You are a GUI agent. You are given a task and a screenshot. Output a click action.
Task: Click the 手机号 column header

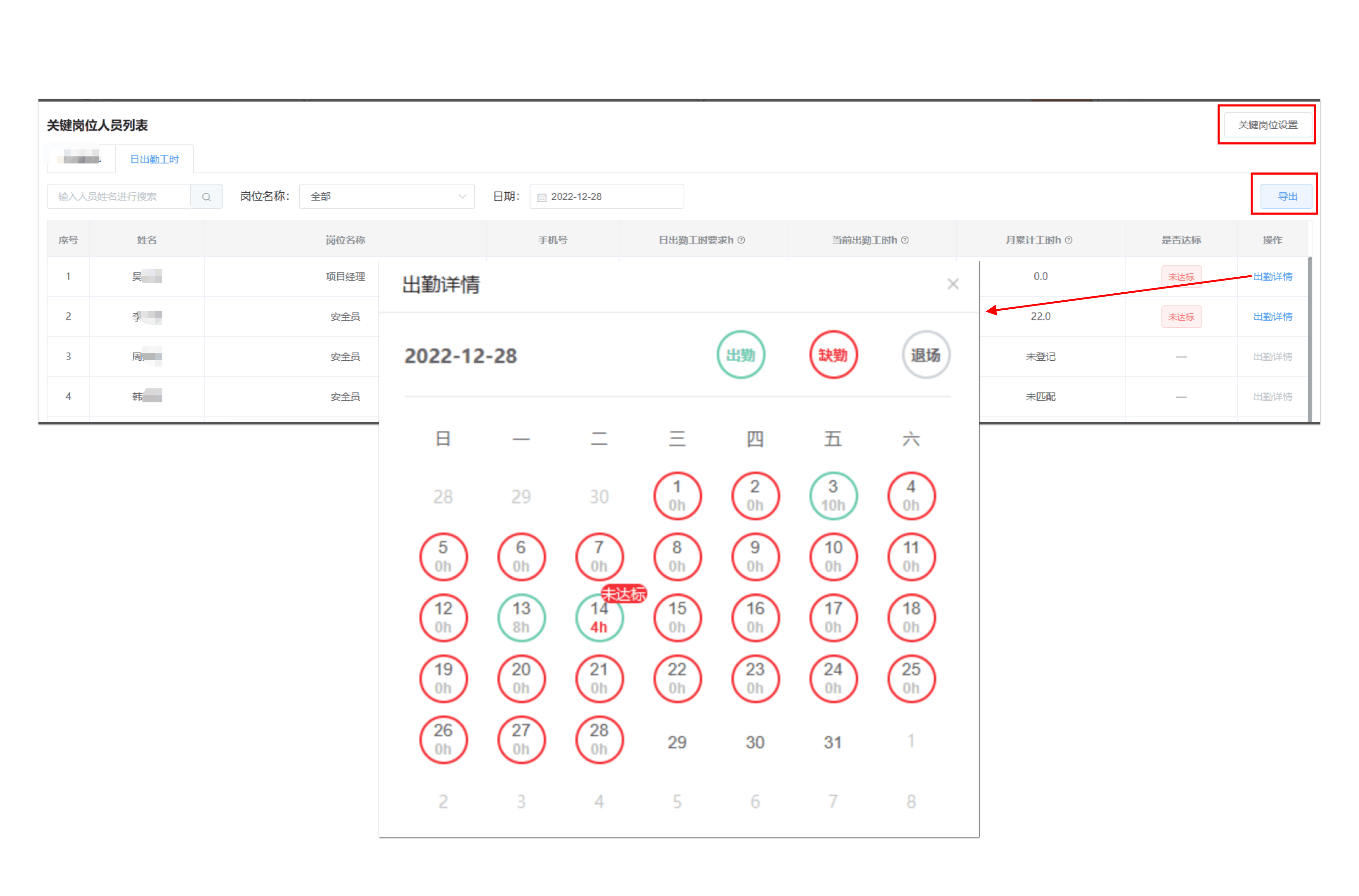point(552,240)
